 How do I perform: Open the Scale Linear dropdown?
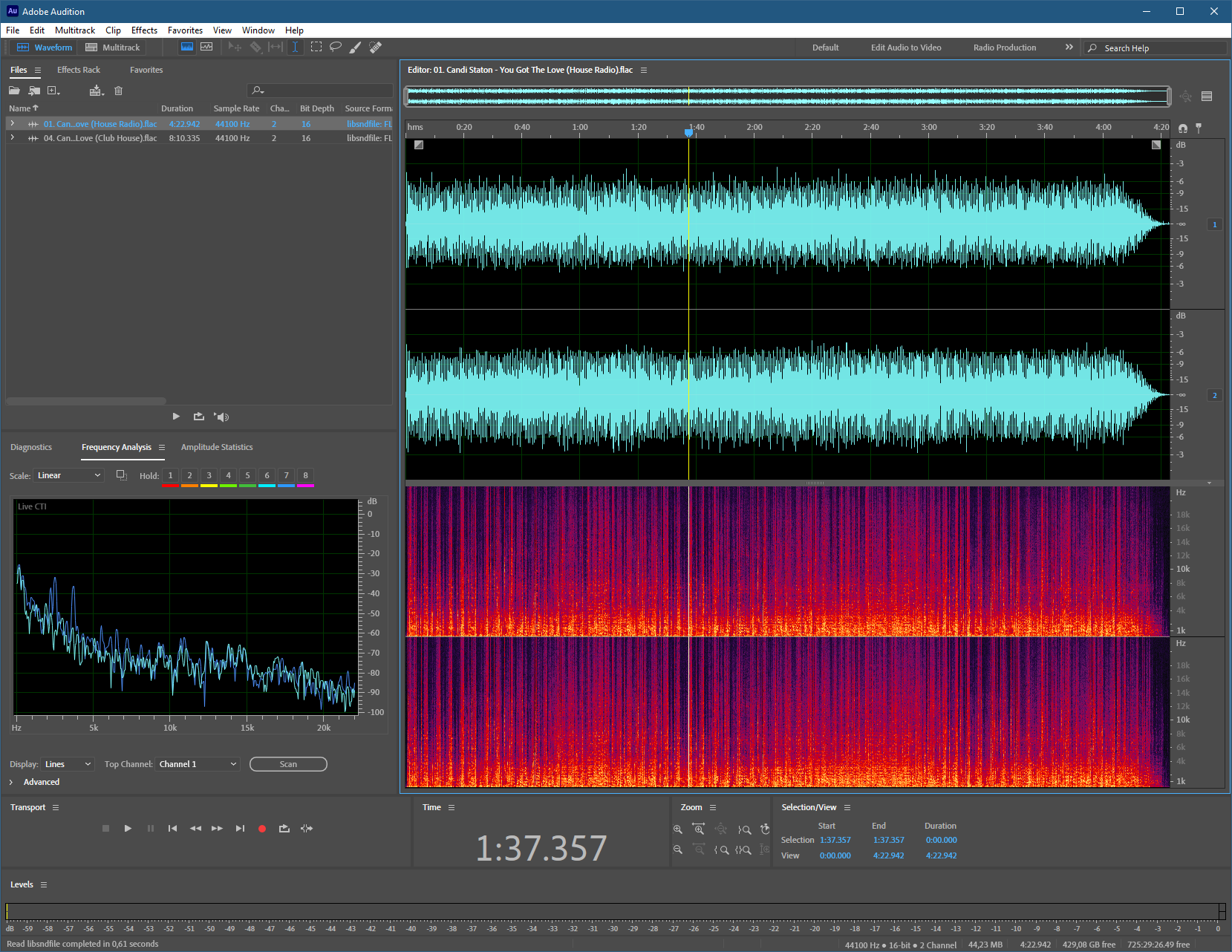click(68, 475)
